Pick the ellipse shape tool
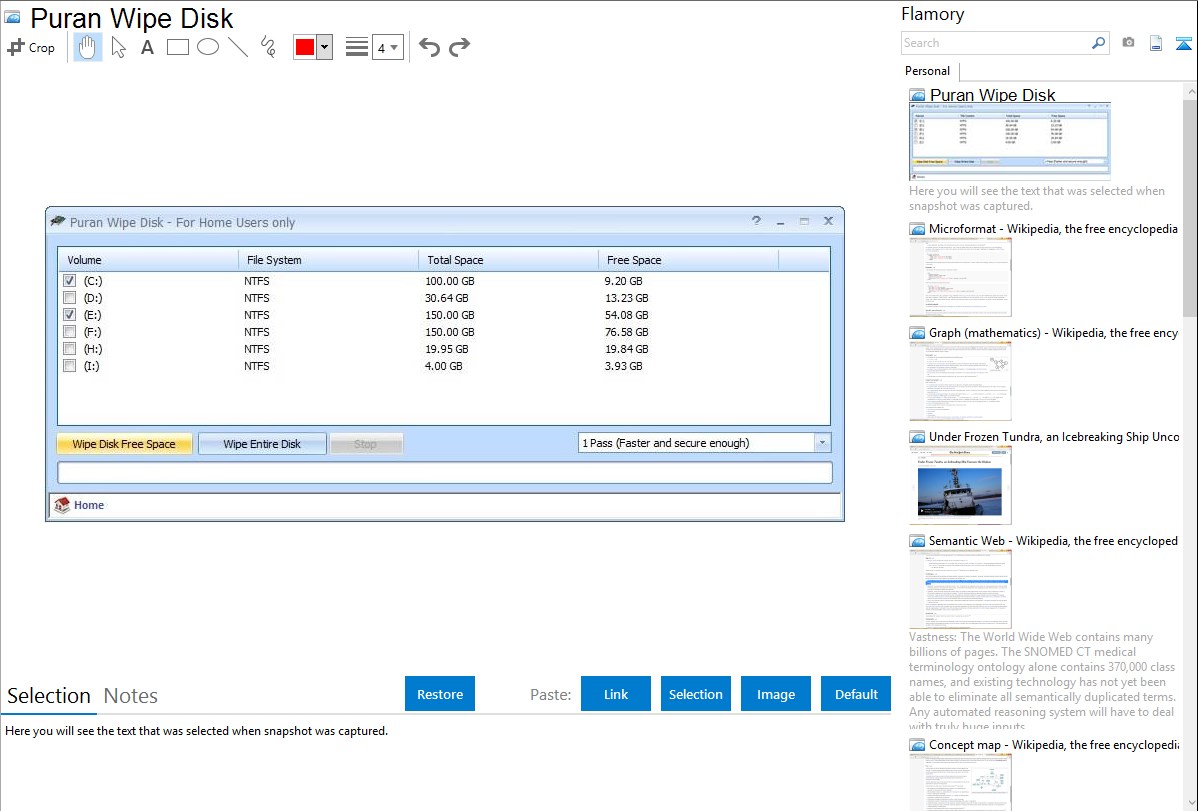 208,47
